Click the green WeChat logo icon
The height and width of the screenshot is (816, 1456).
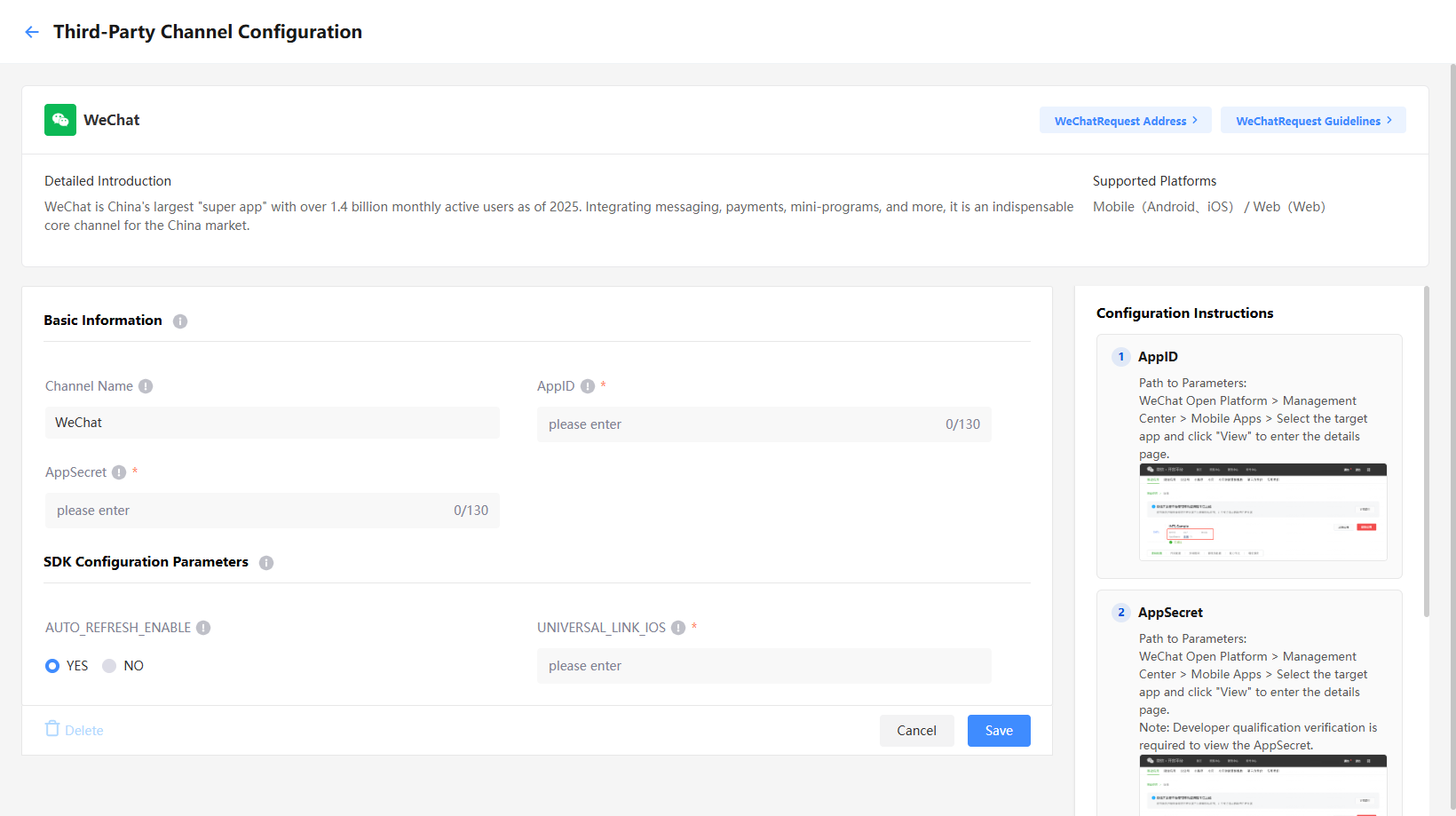[x=60, y=120]
